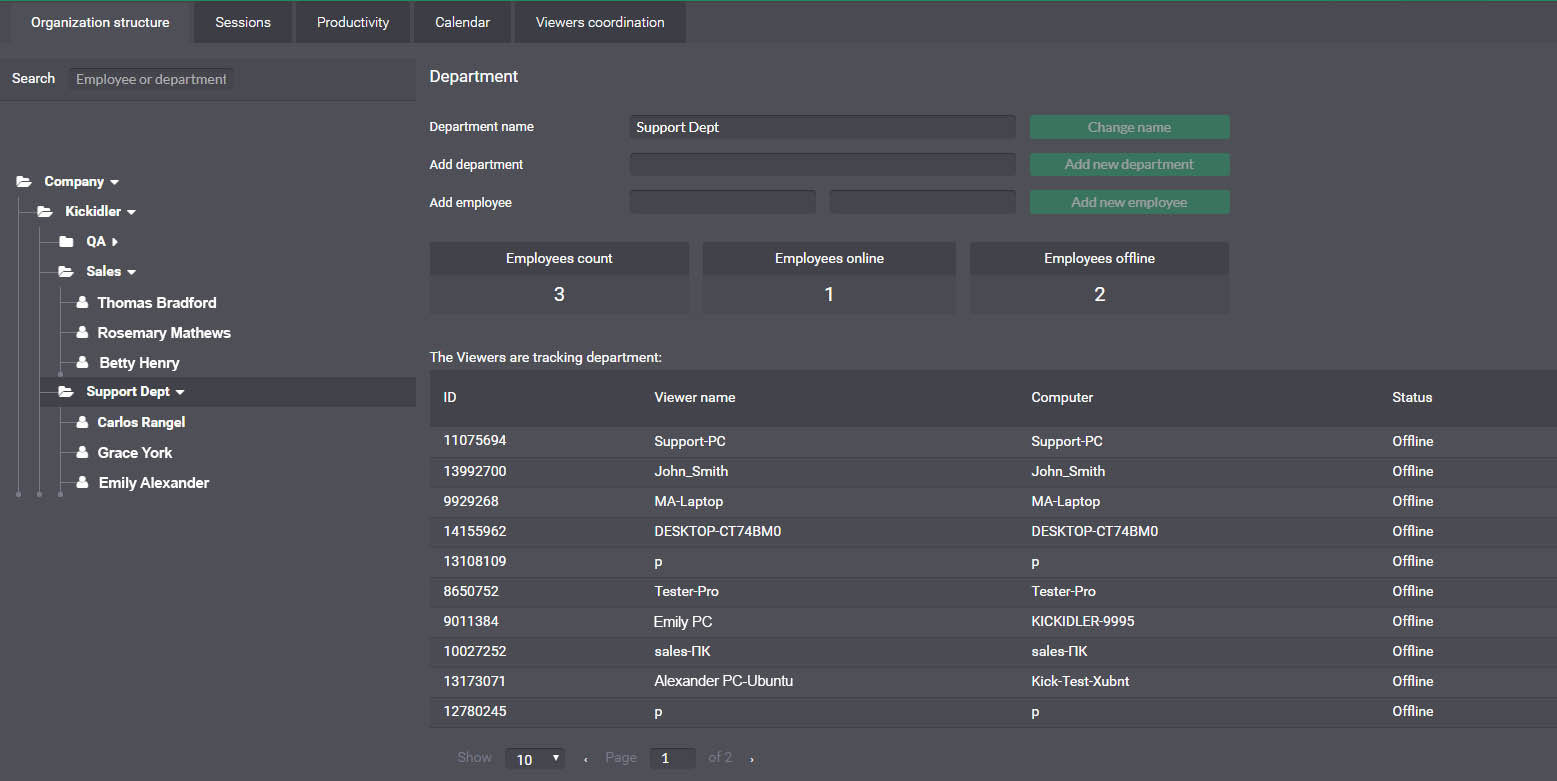
Task: Select Grace York in the tree
Action: (x=135, y=452)
